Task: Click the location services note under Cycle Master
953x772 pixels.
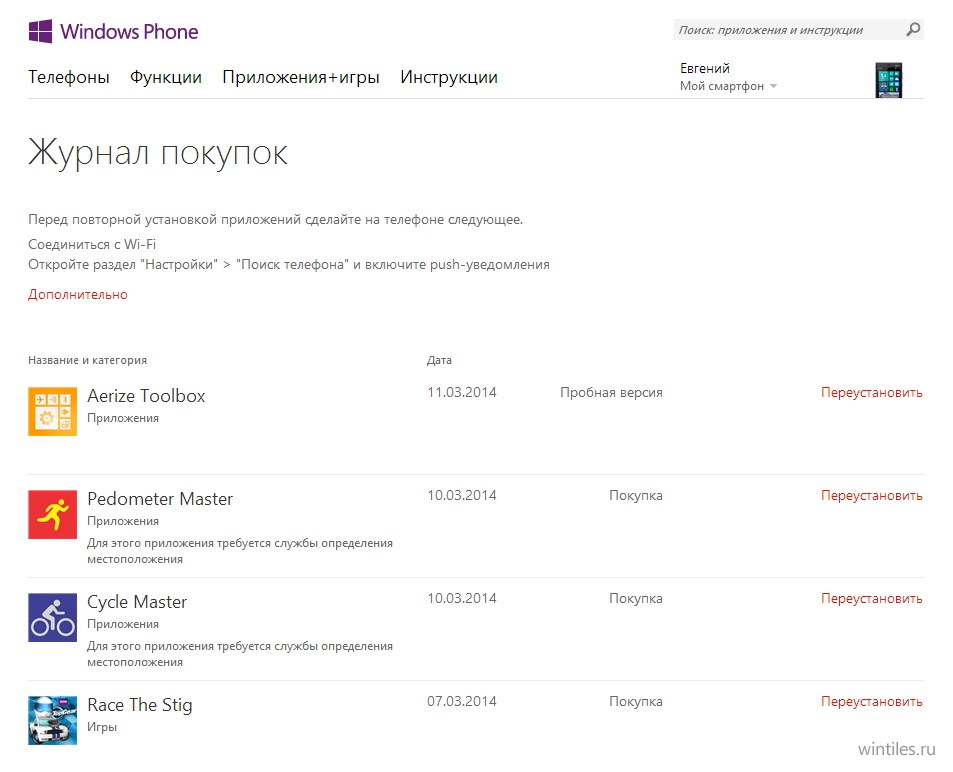Action: point(240,654)
